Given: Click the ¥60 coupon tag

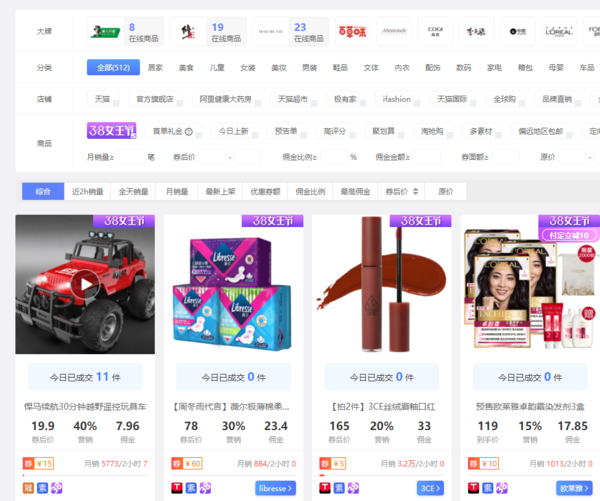Looking at the screenshot, I should [189, 463].
